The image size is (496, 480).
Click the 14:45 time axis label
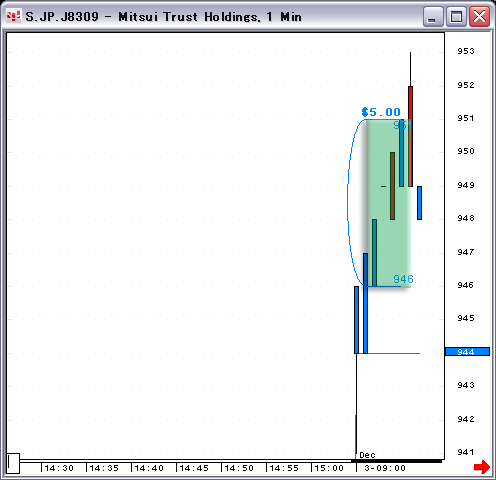pos(194,468)
